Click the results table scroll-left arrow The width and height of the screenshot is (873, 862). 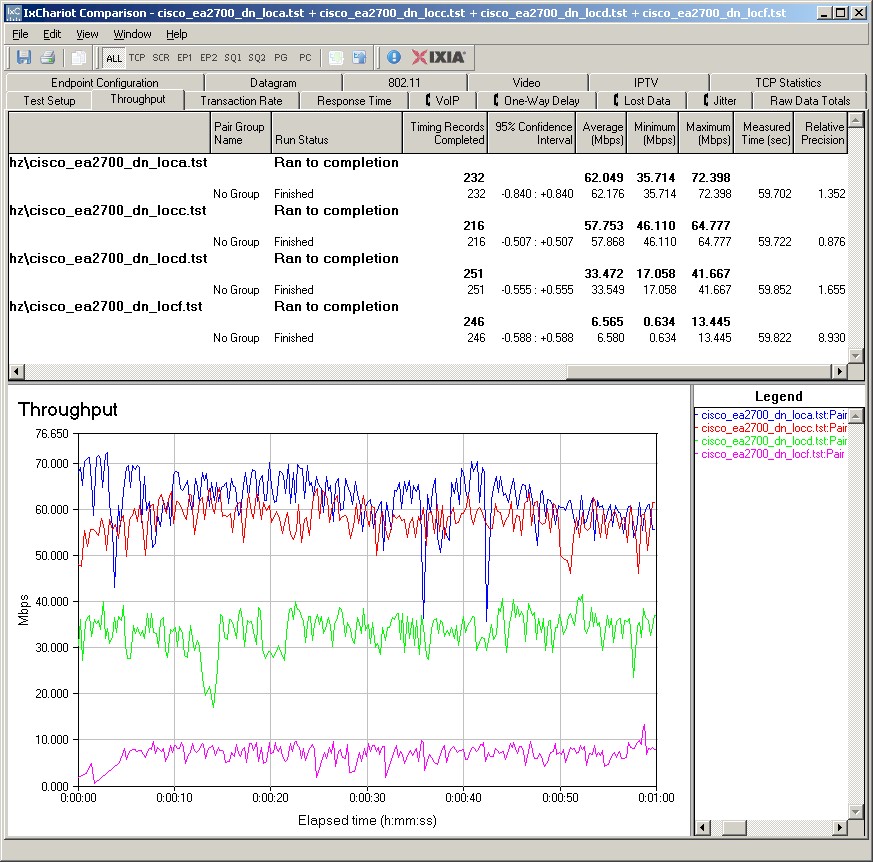tap(17, 371)
